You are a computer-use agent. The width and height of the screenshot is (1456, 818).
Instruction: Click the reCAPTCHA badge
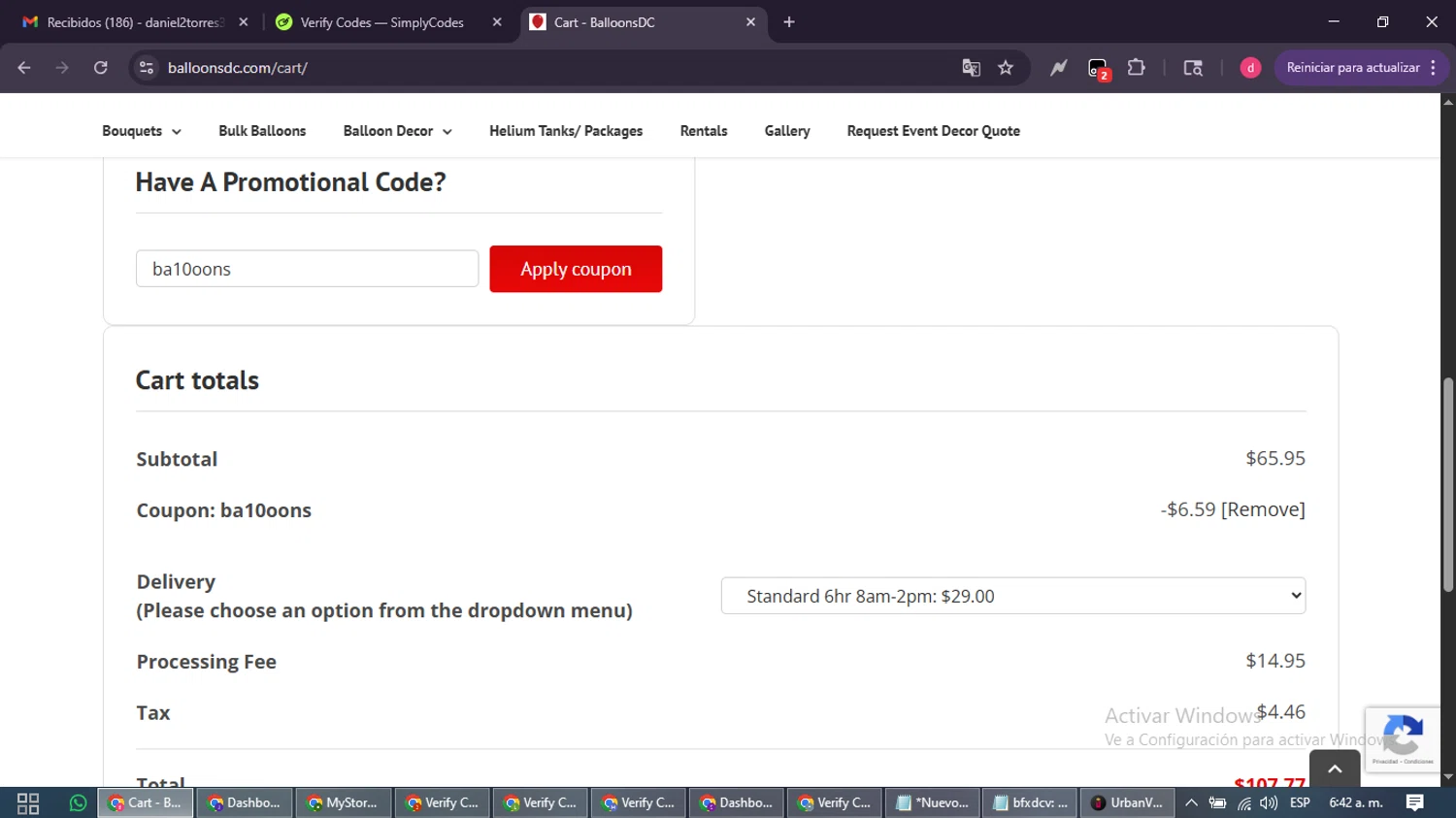[x=1403, y=739]
